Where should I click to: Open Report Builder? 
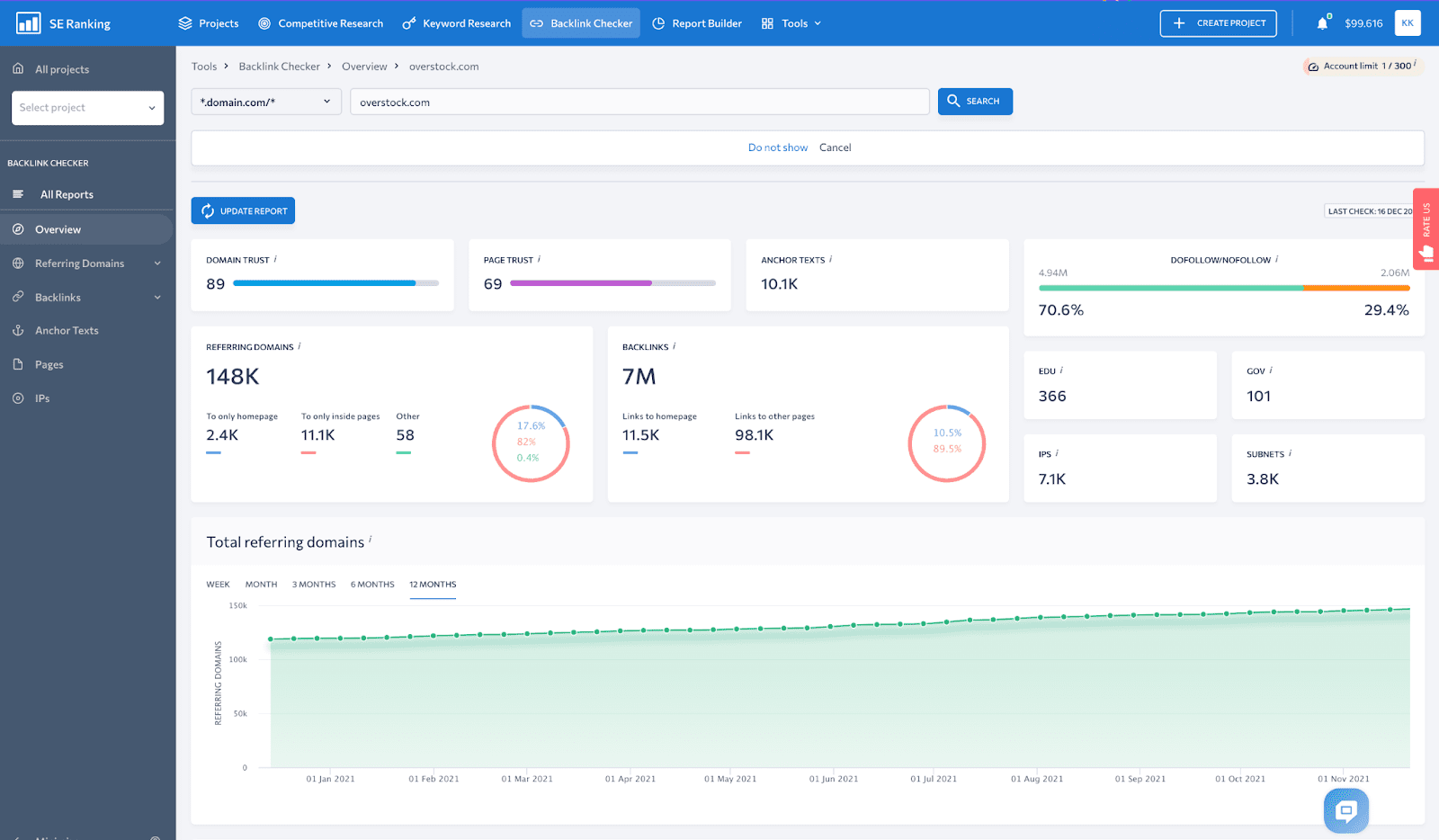pyautogui.click(x=697, y=23)
